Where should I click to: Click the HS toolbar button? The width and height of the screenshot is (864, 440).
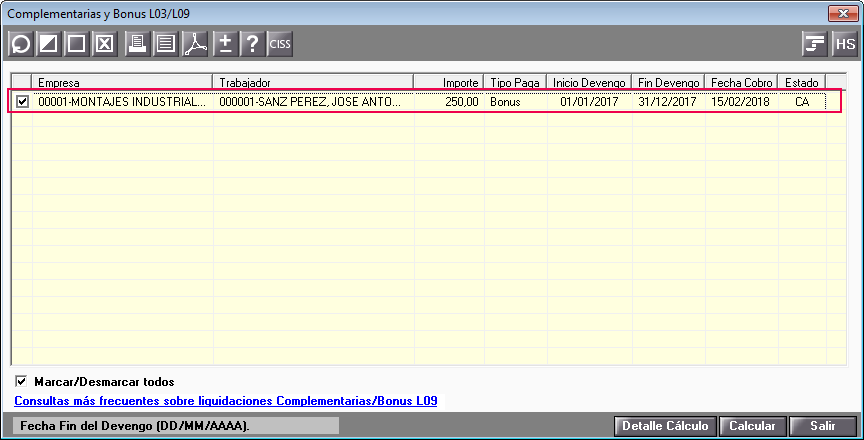(845, 44)
